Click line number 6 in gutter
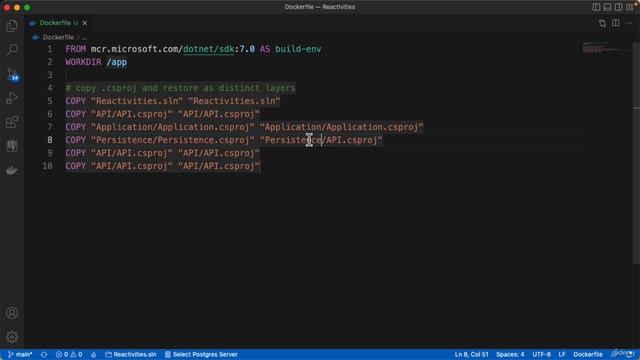The image size is (640, 360). click(x=50, y=114)
